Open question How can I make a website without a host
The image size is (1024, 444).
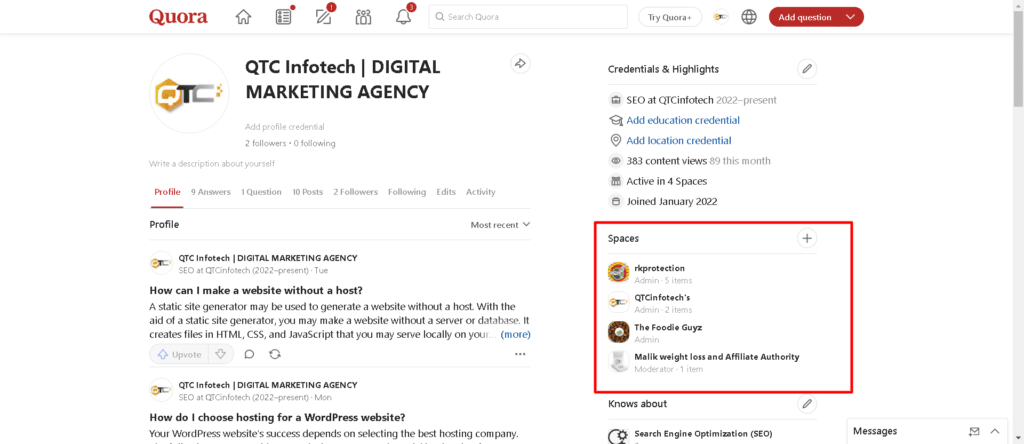256,290
